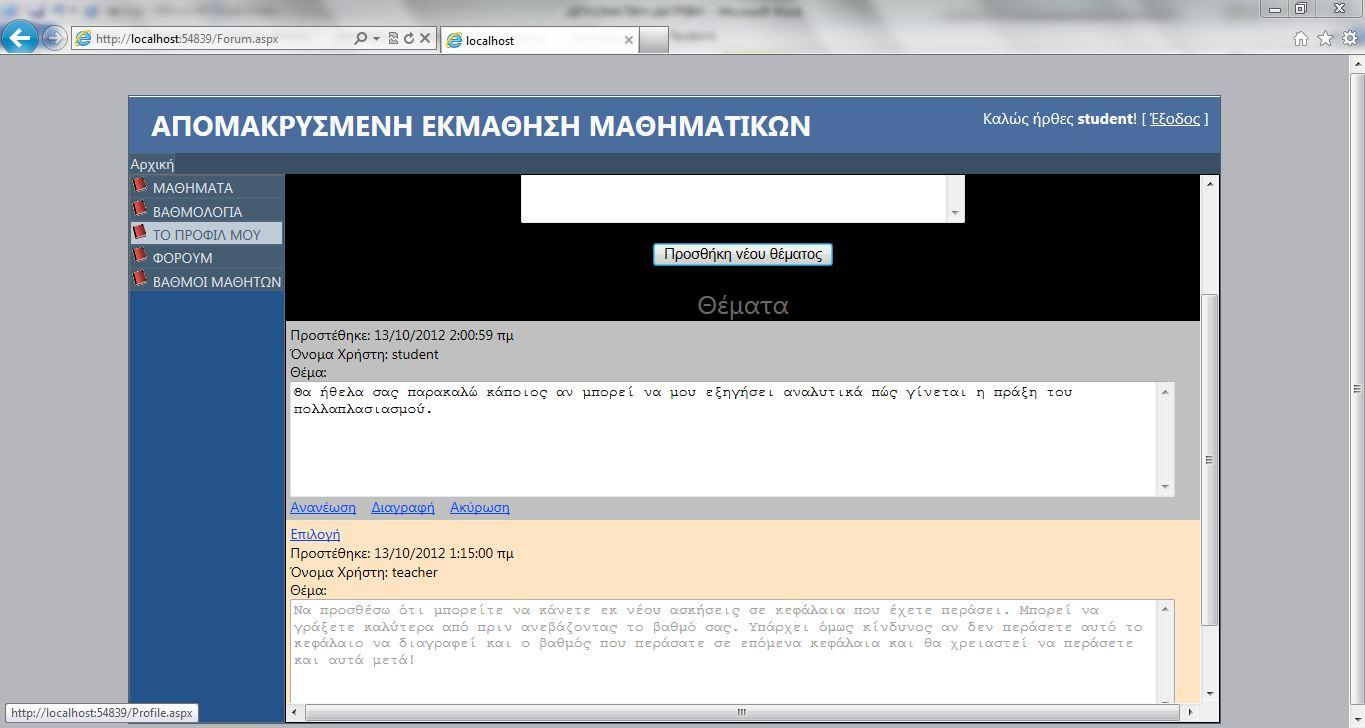1365x728 pixels.
Task: Click the text 'Προστέθηκε: 13/10/2012 2:00:59 πμ'
Action: (402, 335)
